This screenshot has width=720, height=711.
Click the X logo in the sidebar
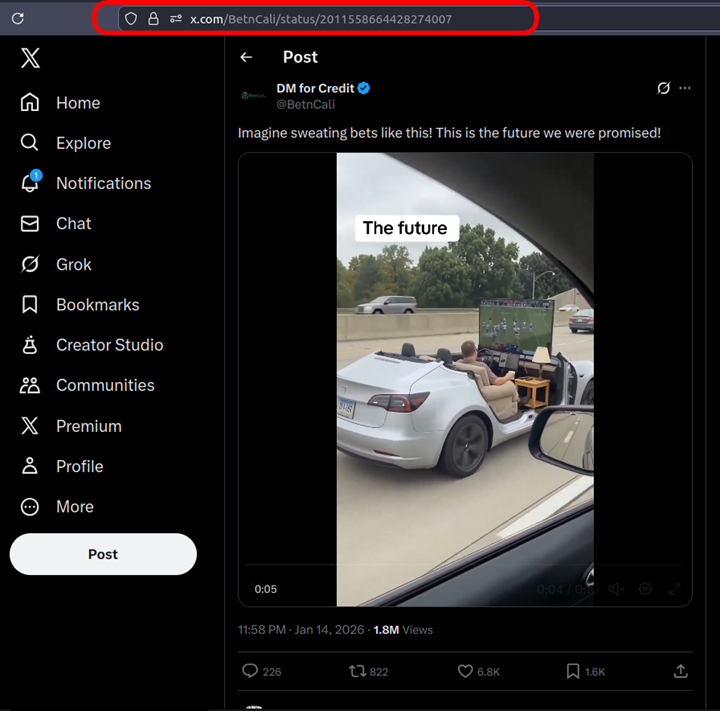[x=30, y=58]
